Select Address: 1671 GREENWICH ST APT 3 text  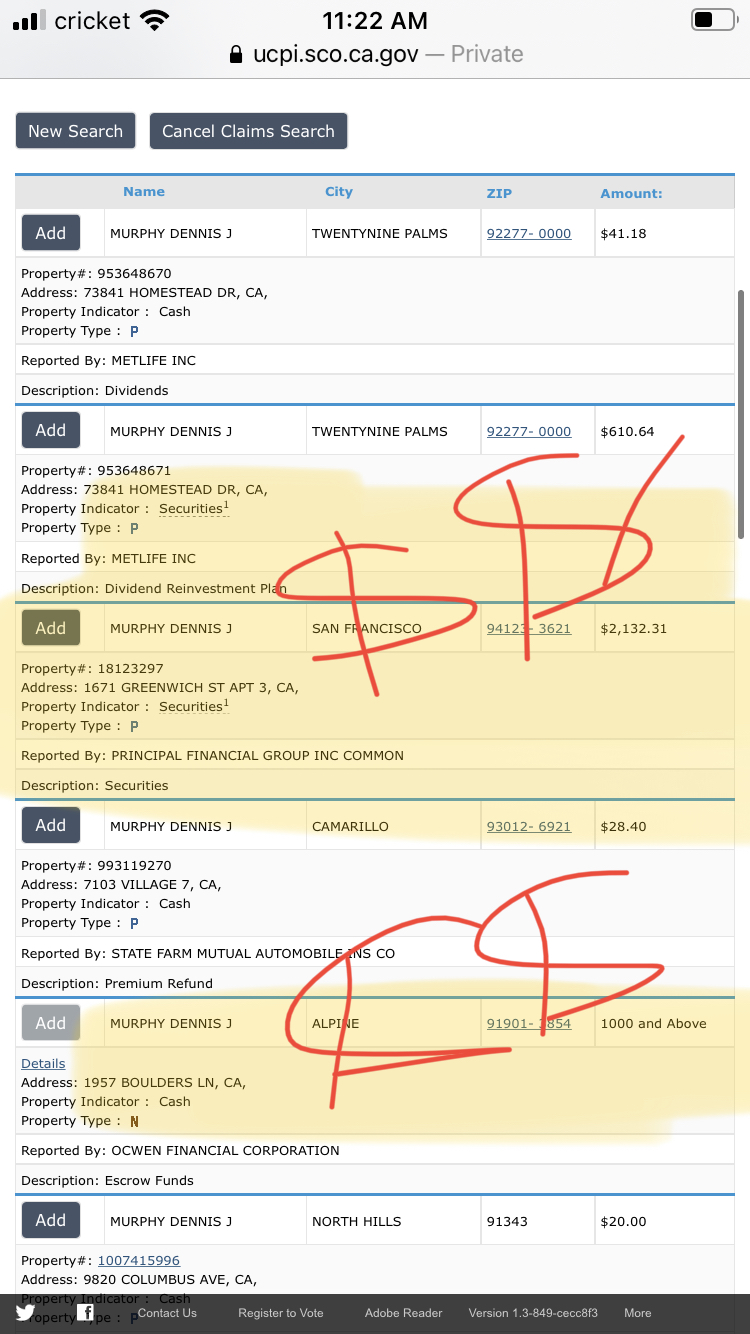[x=160, y=688]
